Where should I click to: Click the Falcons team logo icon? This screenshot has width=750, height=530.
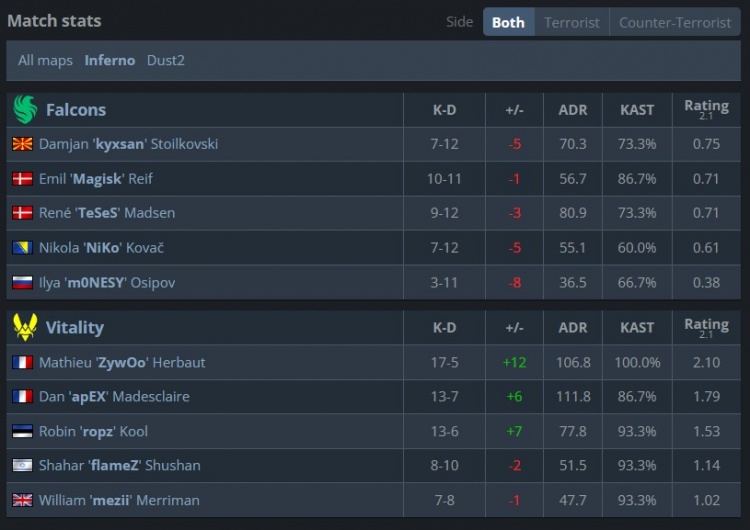(x=25, y=109)
